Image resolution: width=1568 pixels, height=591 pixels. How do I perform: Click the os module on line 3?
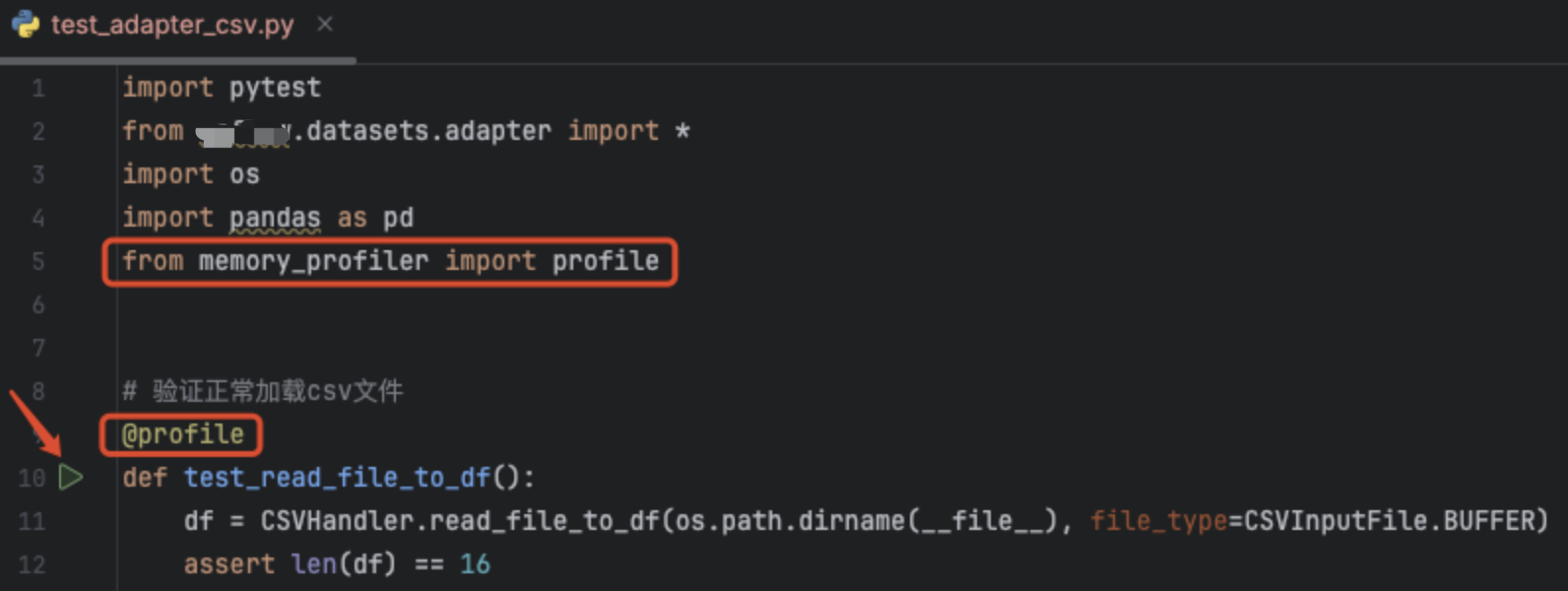point(244,174)
